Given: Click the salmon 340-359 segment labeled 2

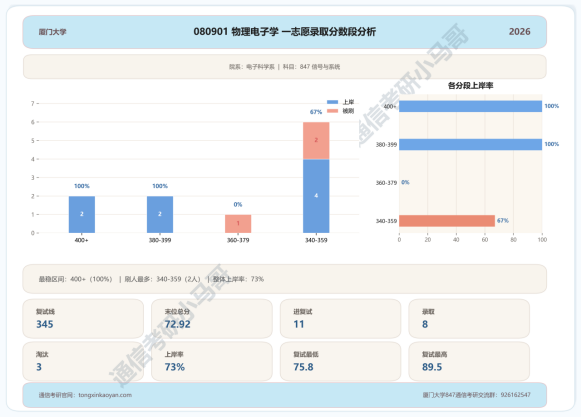Looking at the screenshot, I should (316, 141).
